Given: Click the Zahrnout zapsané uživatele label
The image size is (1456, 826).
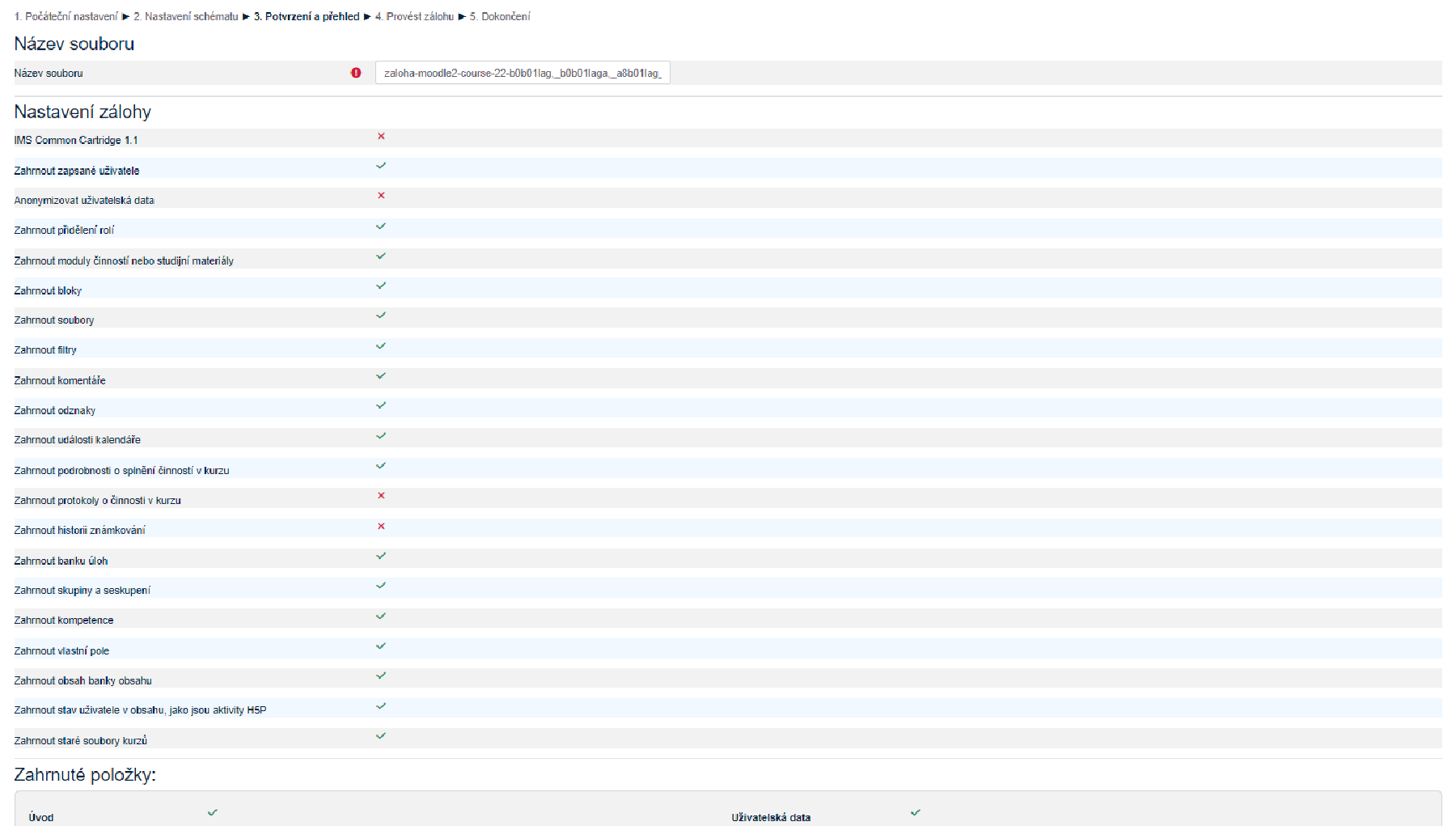Looking at the screenshot, I should (77, 171).
